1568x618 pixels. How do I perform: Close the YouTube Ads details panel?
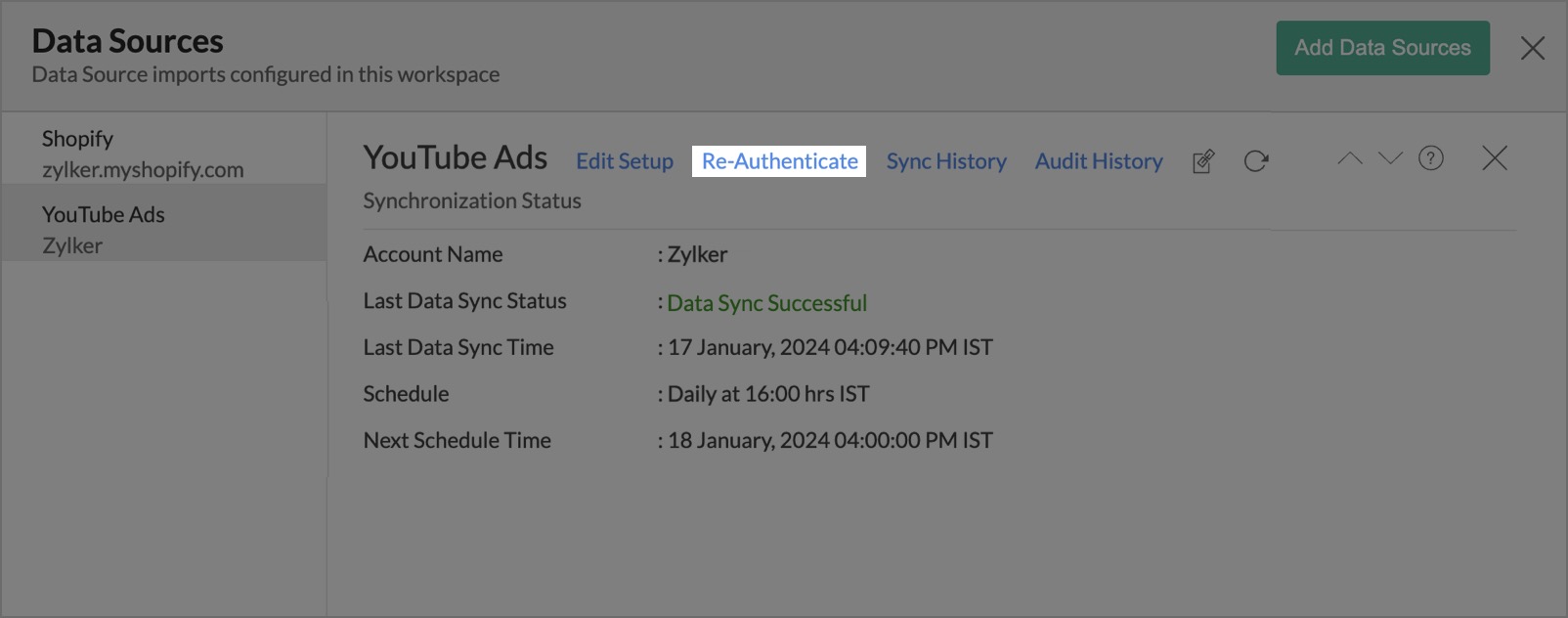pos(1494,158)
